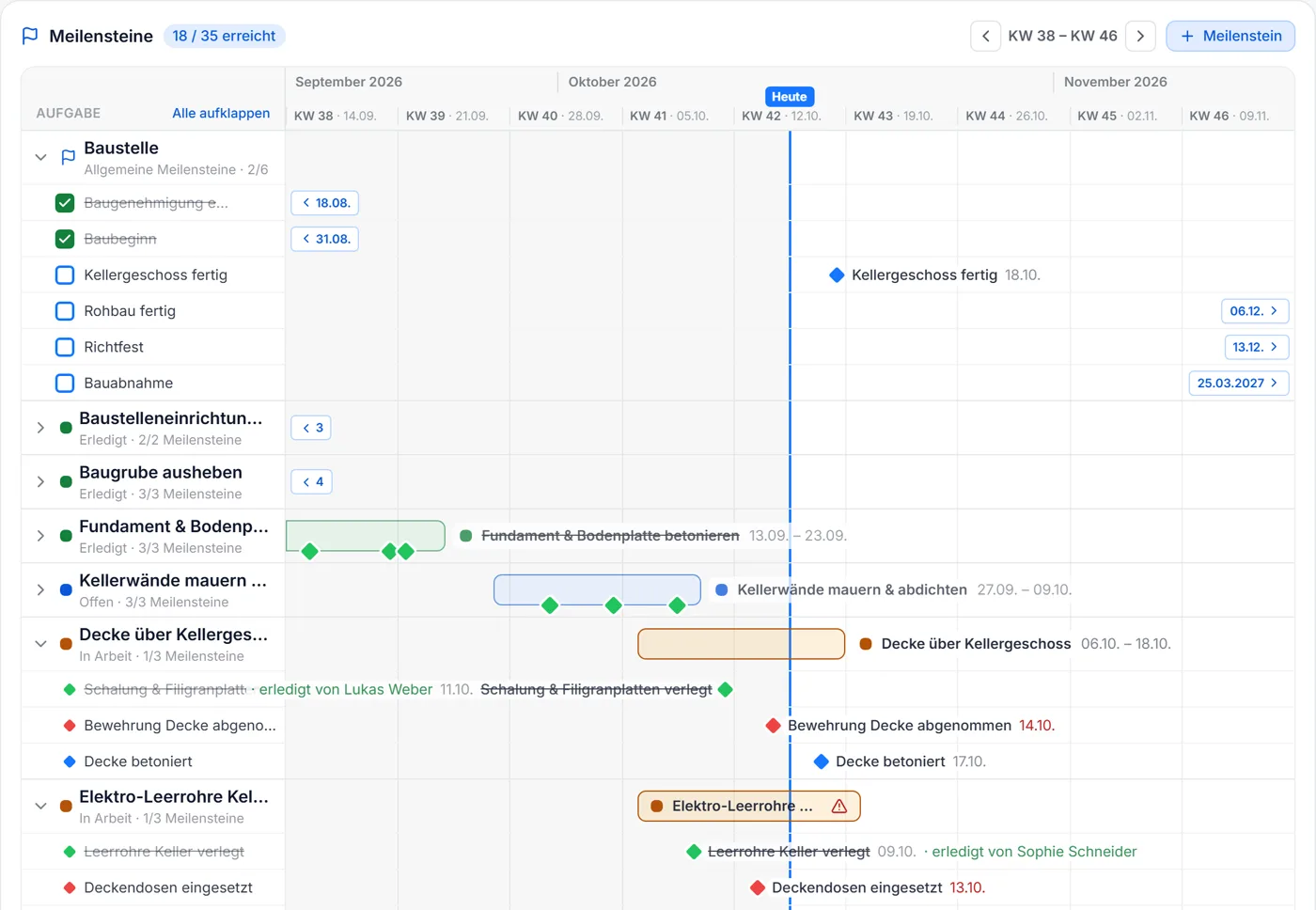The image size is (1316, 910).
Task: Check the Kellergeschoss fertig checkbox
Action: (65, 275)
